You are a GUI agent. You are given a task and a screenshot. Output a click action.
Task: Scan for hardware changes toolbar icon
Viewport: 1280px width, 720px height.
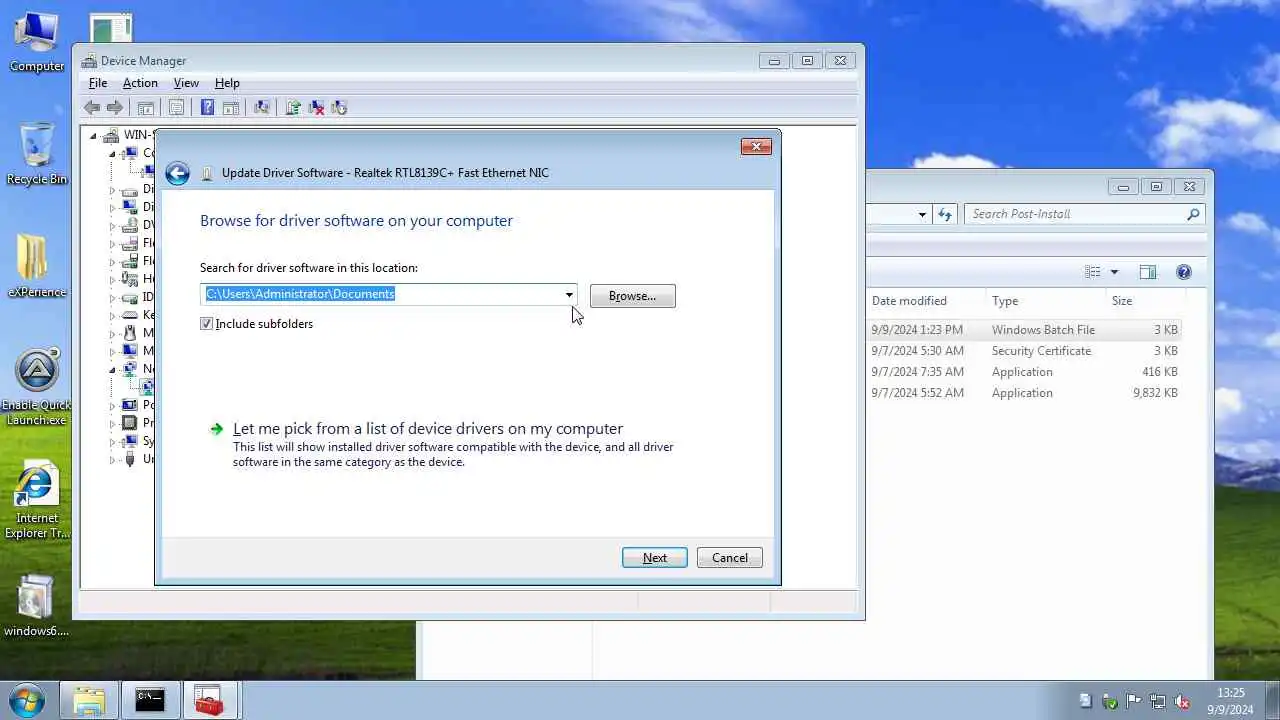pos(262,108)
